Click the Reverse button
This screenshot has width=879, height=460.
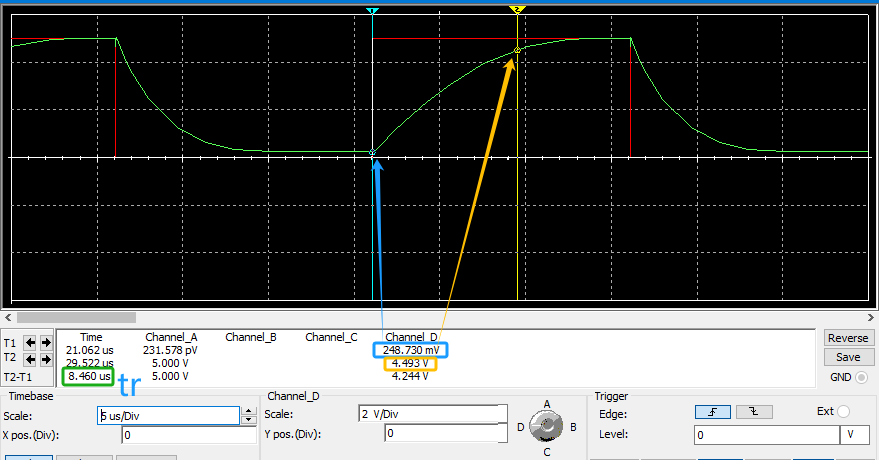[848, 338]
